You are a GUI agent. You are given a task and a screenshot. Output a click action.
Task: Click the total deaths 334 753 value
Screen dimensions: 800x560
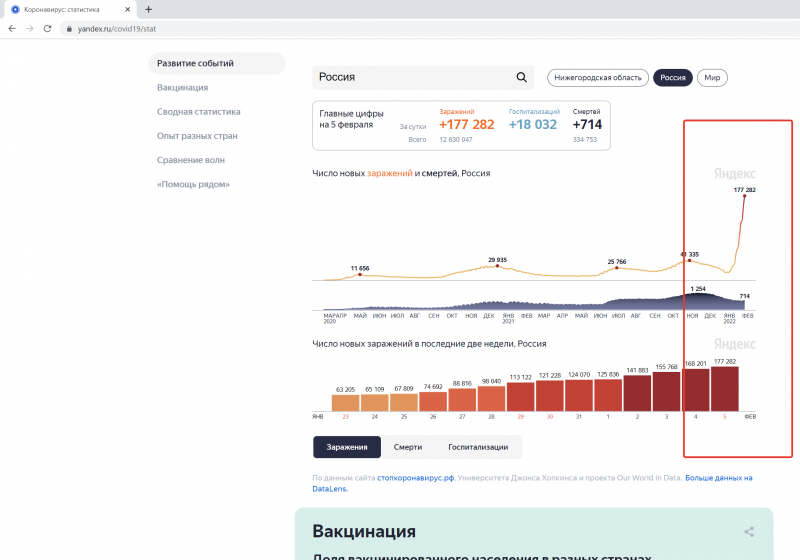click(585, 140)
